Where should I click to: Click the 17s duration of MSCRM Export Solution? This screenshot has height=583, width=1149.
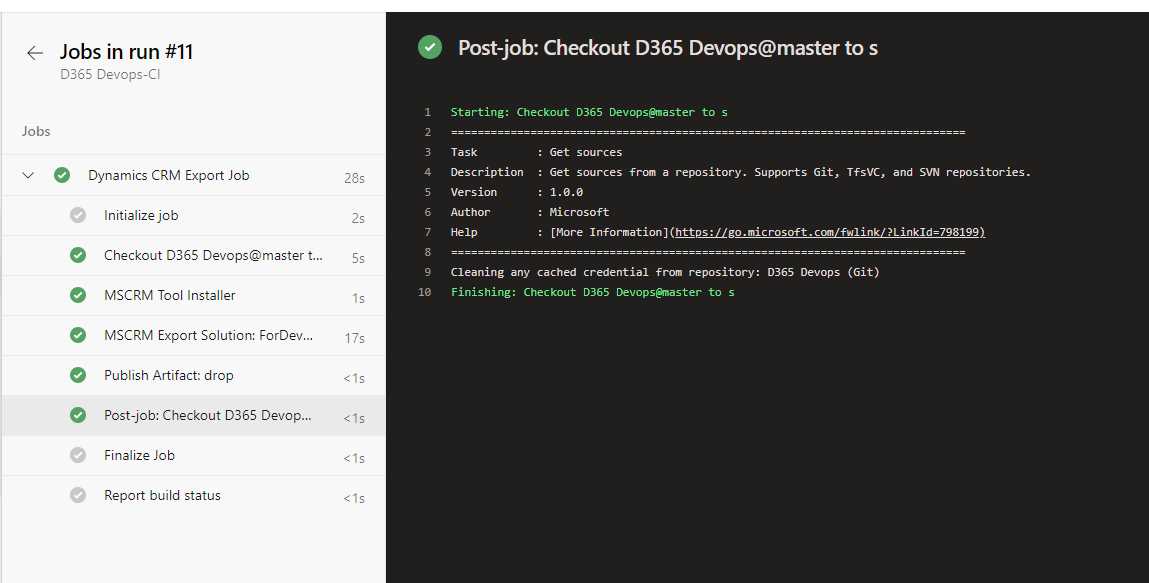355,338
